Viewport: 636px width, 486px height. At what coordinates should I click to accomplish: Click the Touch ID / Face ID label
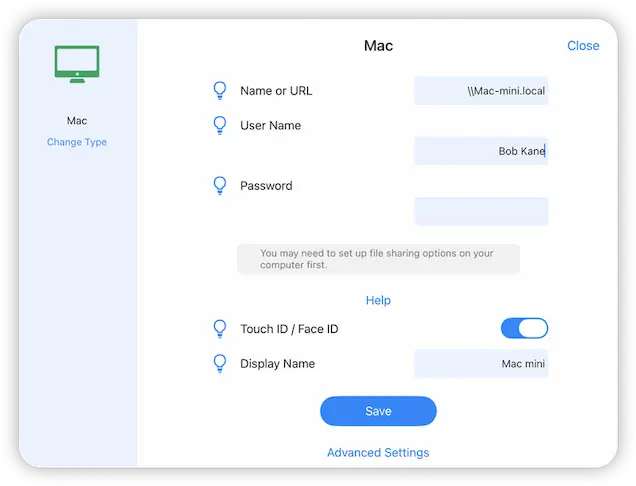[282, 329]
